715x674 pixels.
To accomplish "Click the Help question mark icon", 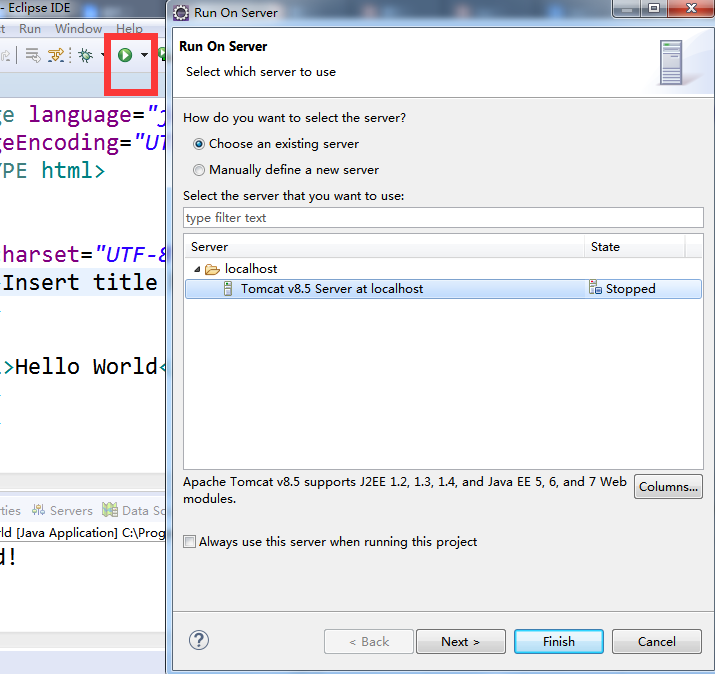I will coord(199,641).
